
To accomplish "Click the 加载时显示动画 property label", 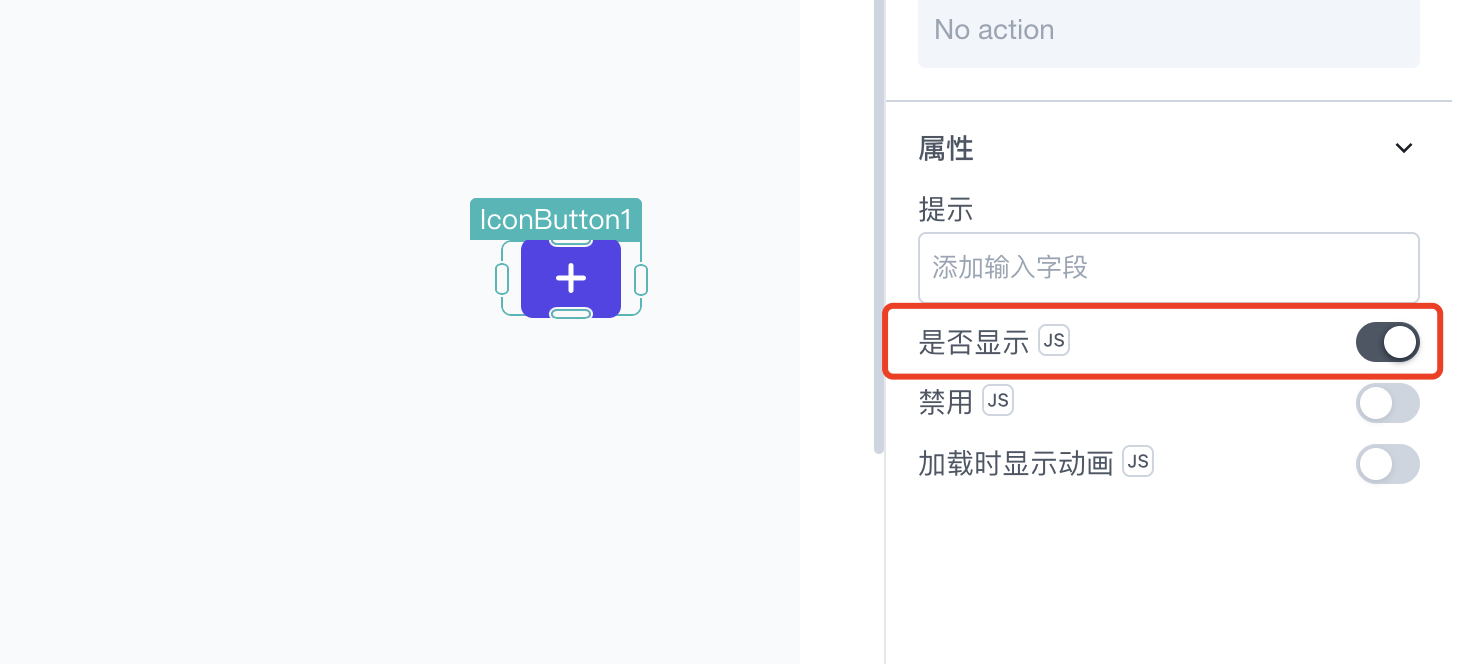I will point(1016,463).
